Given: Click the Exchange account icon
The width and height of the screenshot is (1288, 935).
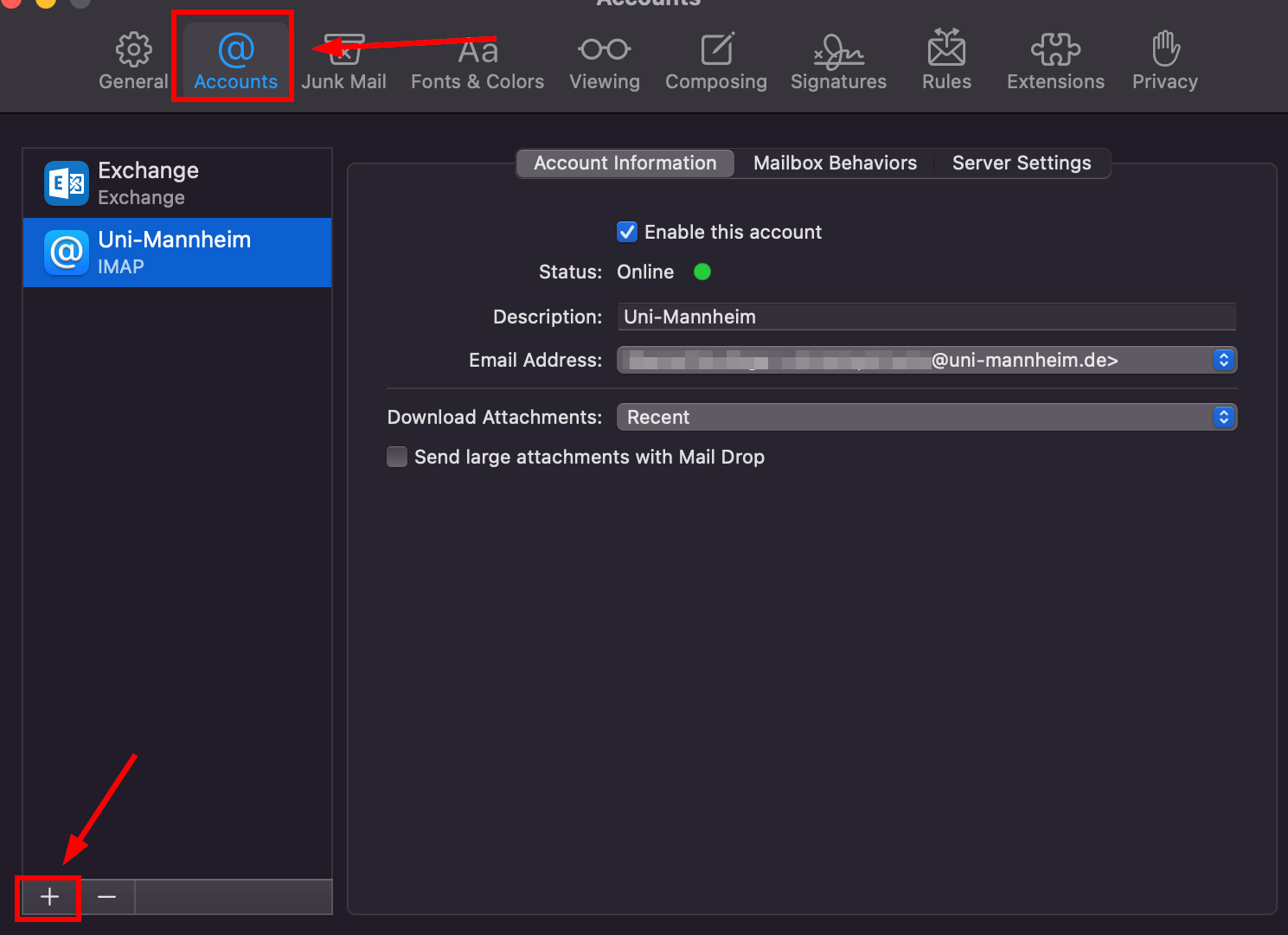Looking at the screenshot, I should pyautogui.click(x=67, y=183).
